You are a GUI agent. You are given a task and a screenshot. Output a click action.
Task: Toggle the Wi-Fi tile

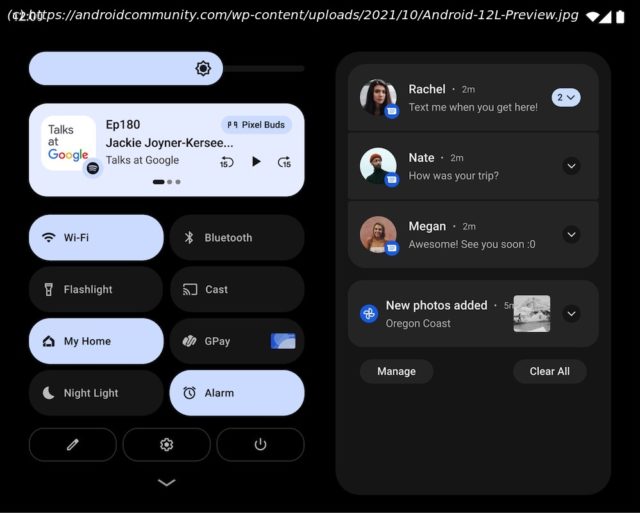tap(96, 238)
